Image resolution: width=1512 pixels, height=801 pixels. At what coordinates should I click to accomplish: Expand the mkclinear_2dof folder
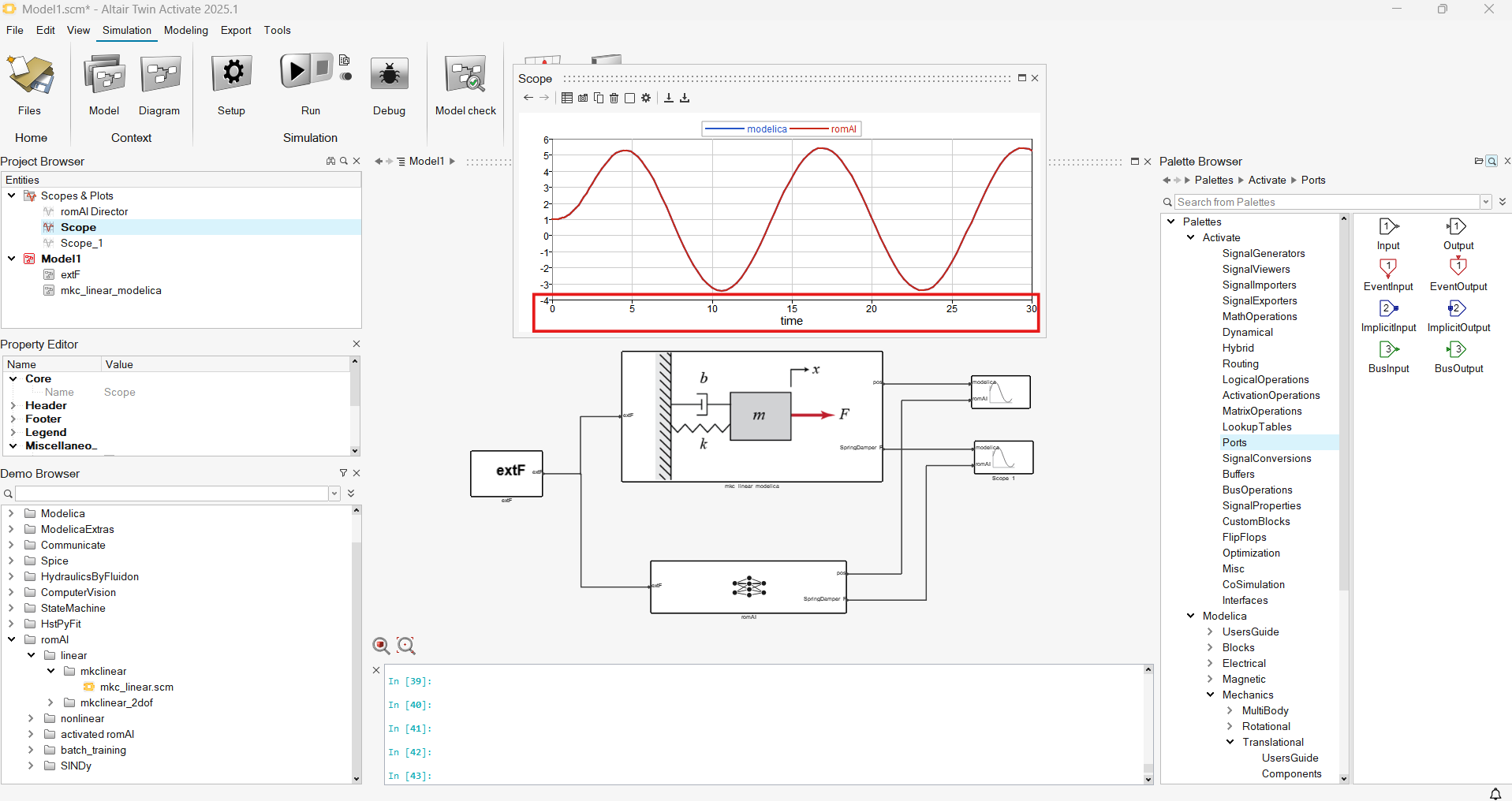50,702
